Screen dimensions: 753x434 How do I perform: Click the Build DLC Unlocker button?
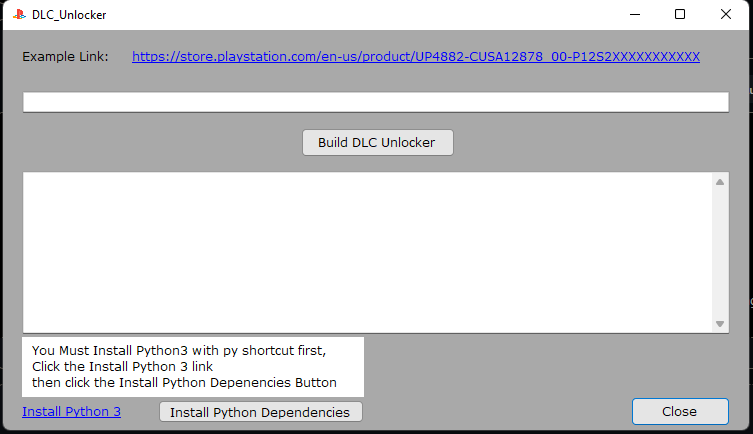pyautogui.click(x=377, y=143)
